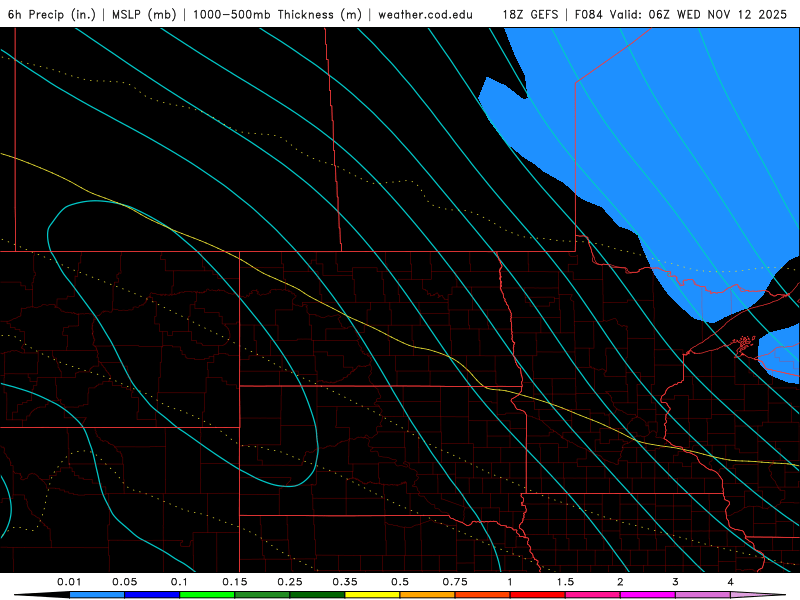Click the '1.5' legend value
Screen dimensions: 800x600
(565, 582)
